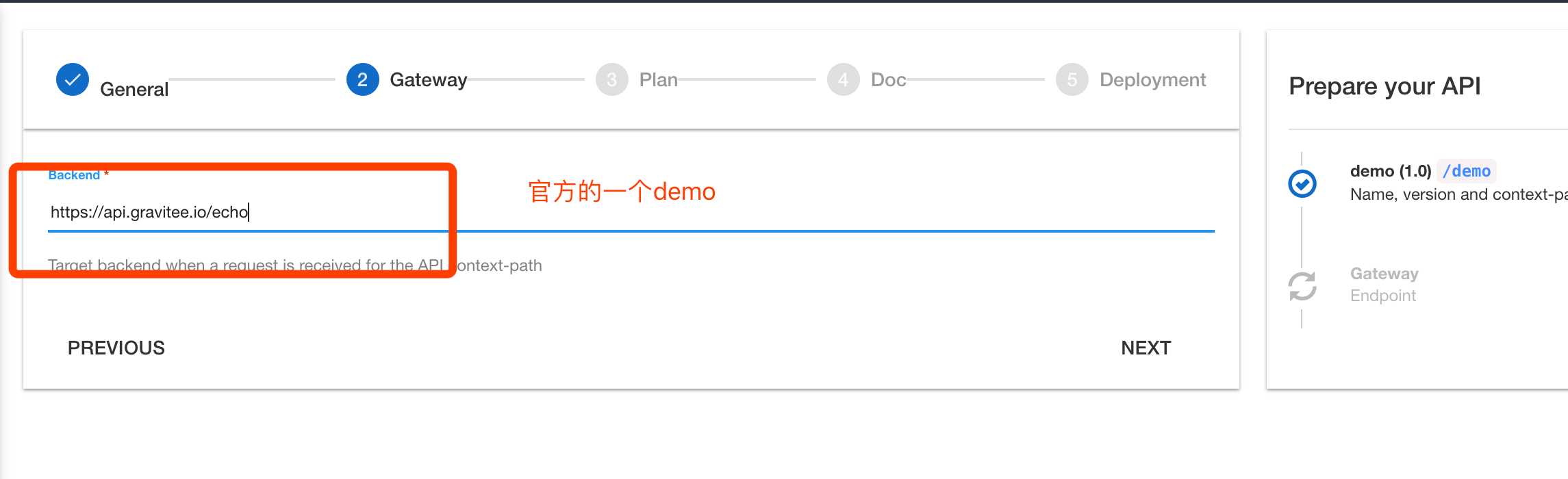This screenshot has height=479, width=1568.
Task: Select the Gateway step number 2 circle
Action: (363, 80)
